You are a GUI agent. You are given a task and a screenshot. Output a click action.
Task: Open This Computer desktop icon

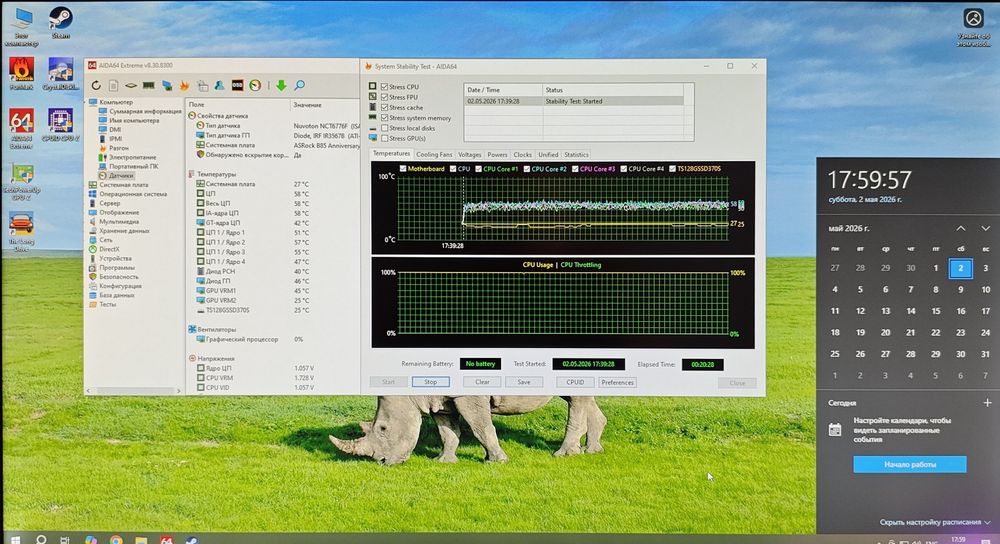click(21, 27)
